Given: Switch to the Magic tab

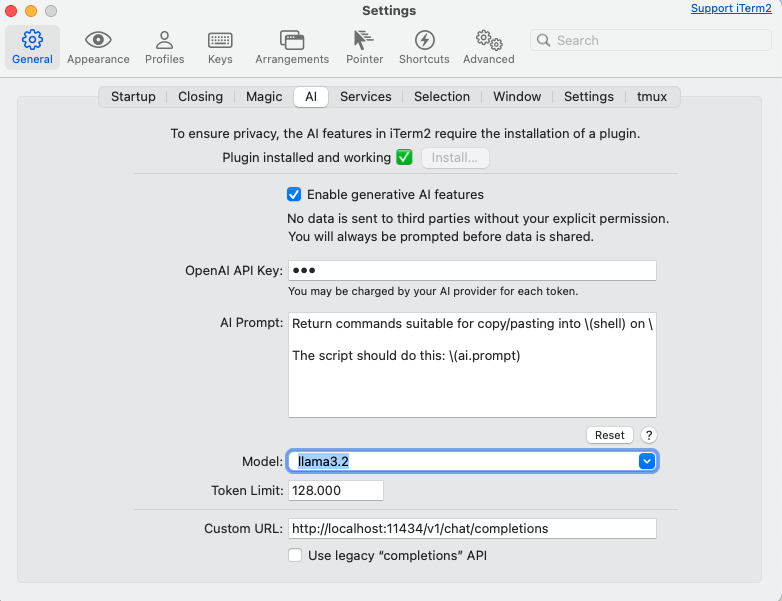Looking at the screenshot, I should point(264,97).
